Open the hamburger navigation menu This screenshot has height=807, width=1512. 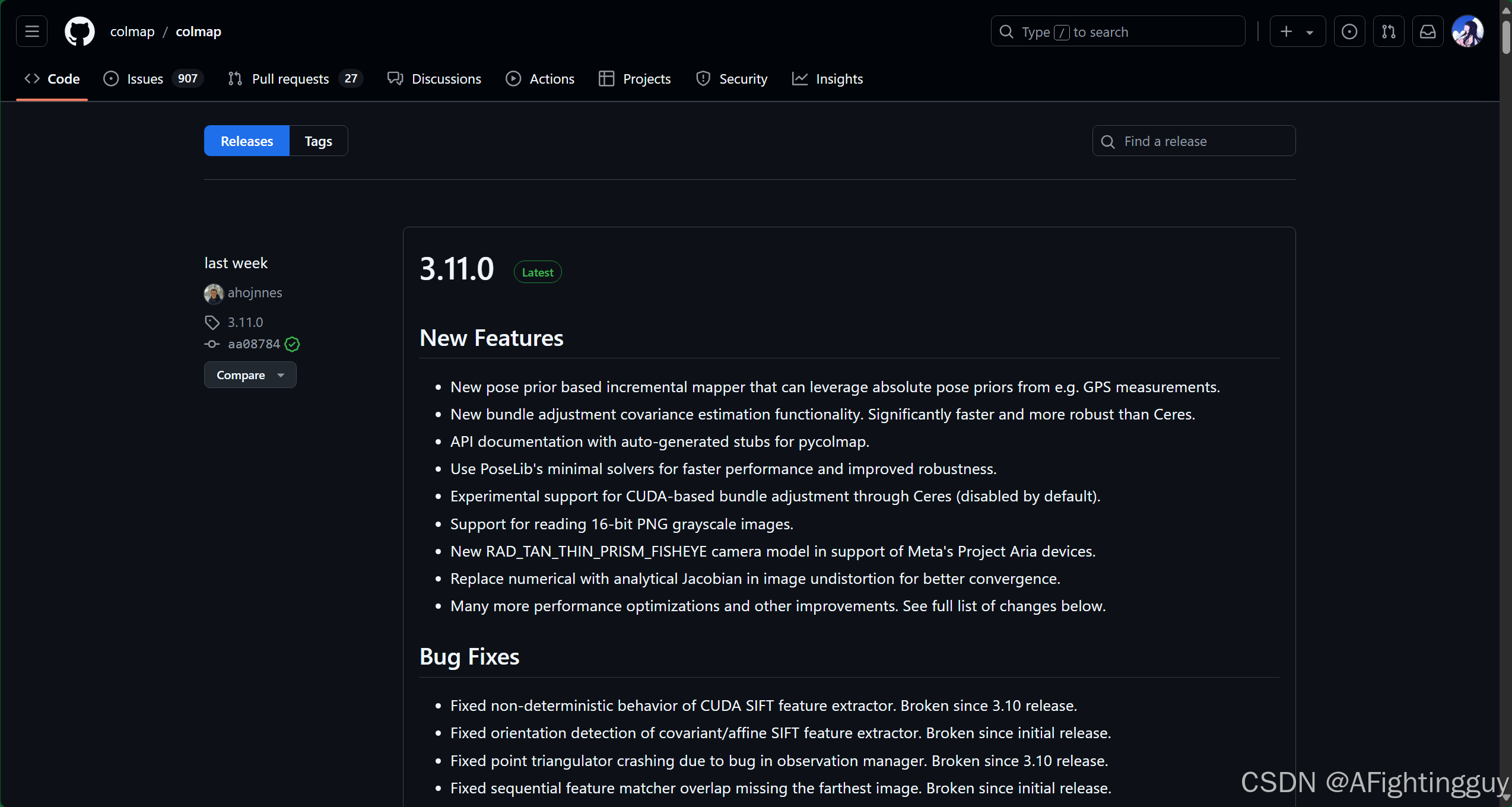[x=32, y=31]
